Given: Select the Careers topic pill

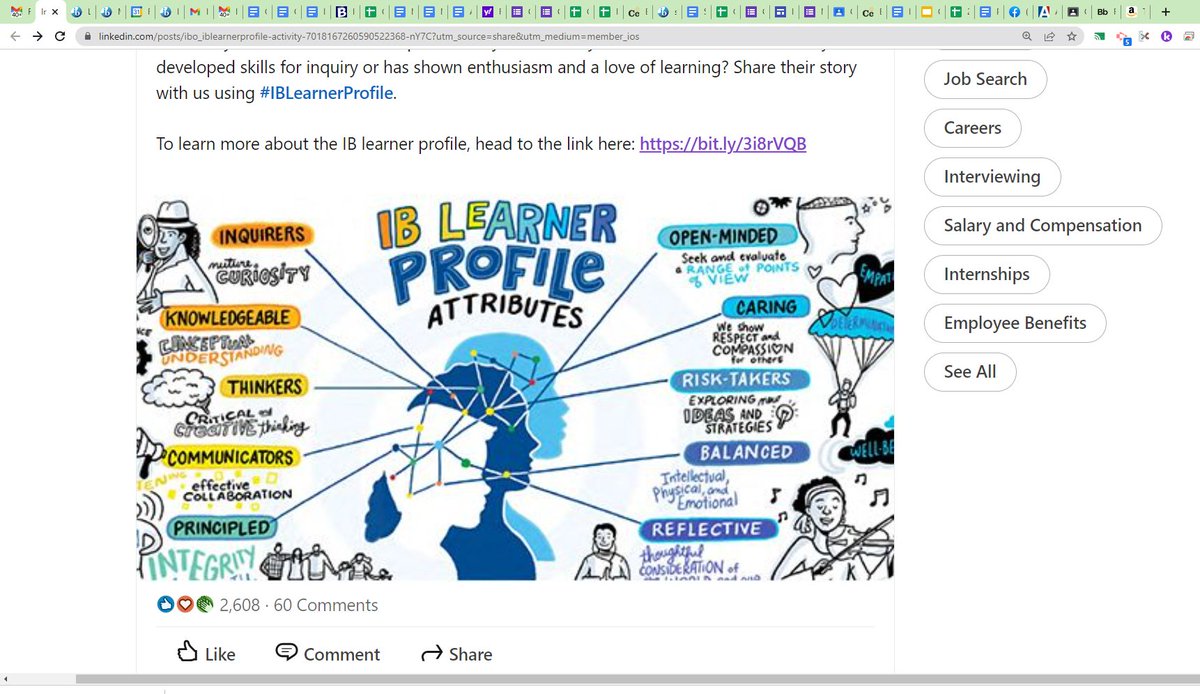Looking at the screenshot, I should 972,128.
